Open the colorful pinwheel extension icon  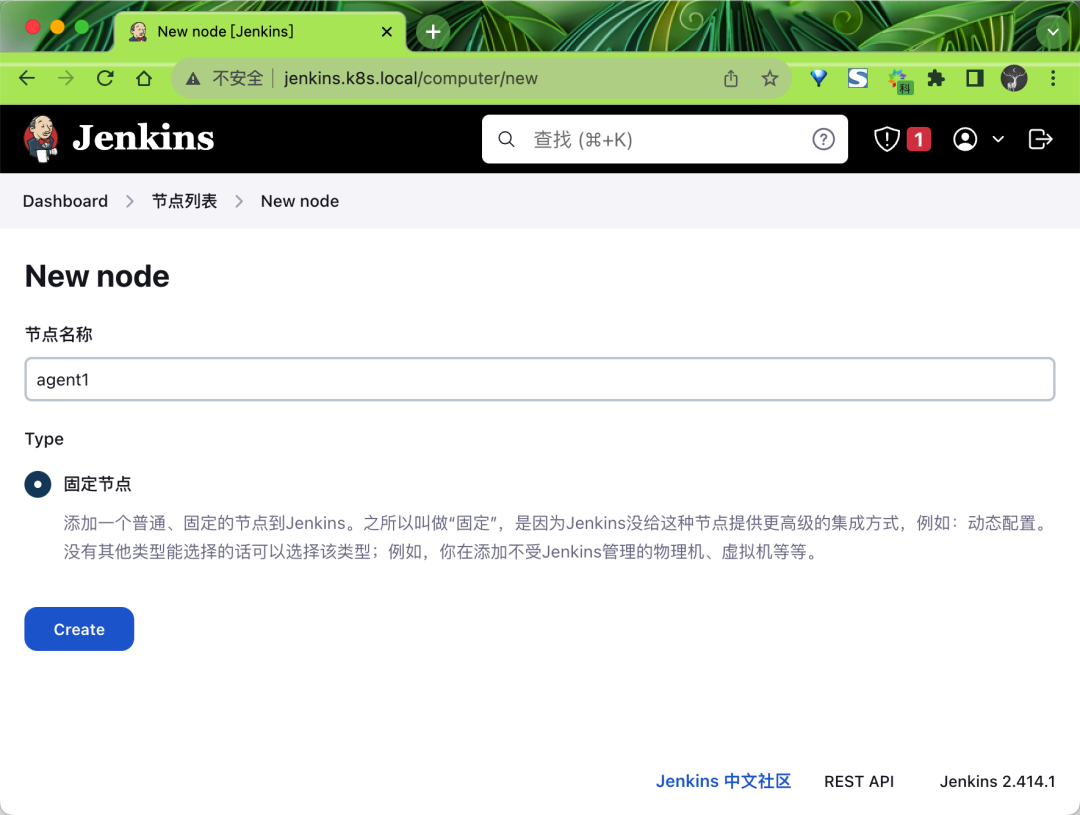(x=900, y=81)
